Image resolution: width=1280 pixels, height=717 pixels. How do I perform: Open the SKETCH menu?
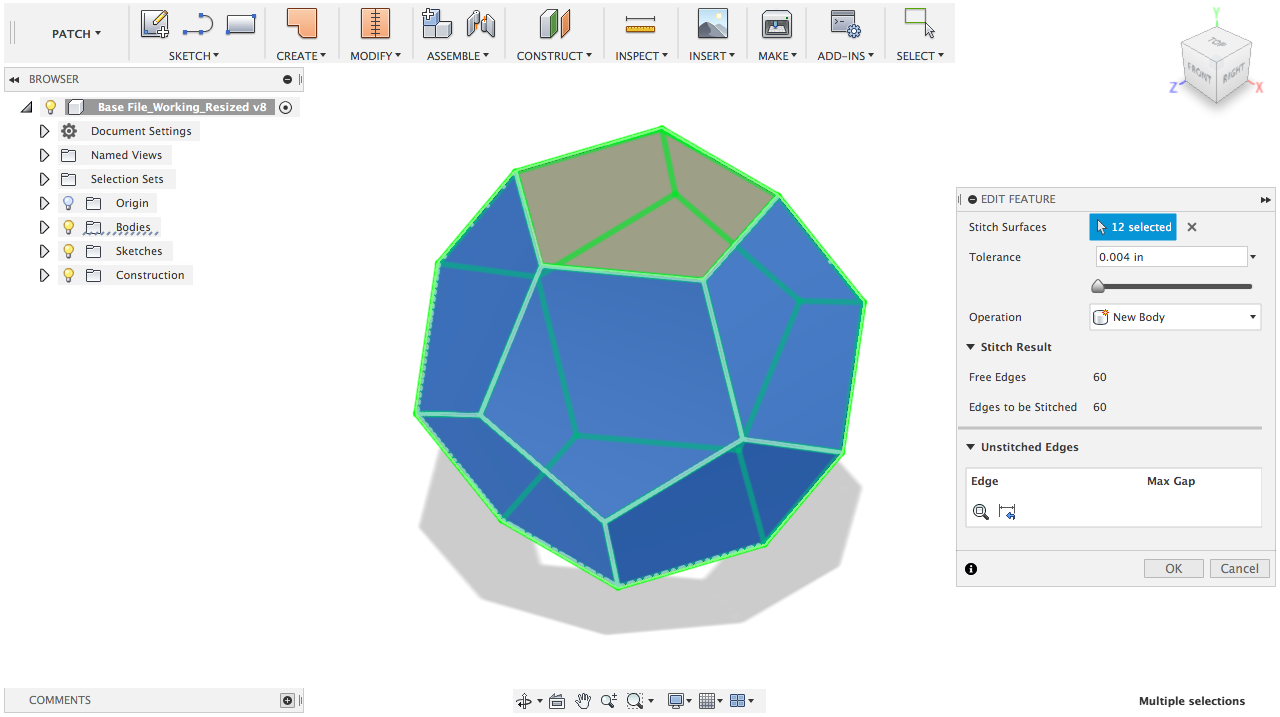point(194,56)
